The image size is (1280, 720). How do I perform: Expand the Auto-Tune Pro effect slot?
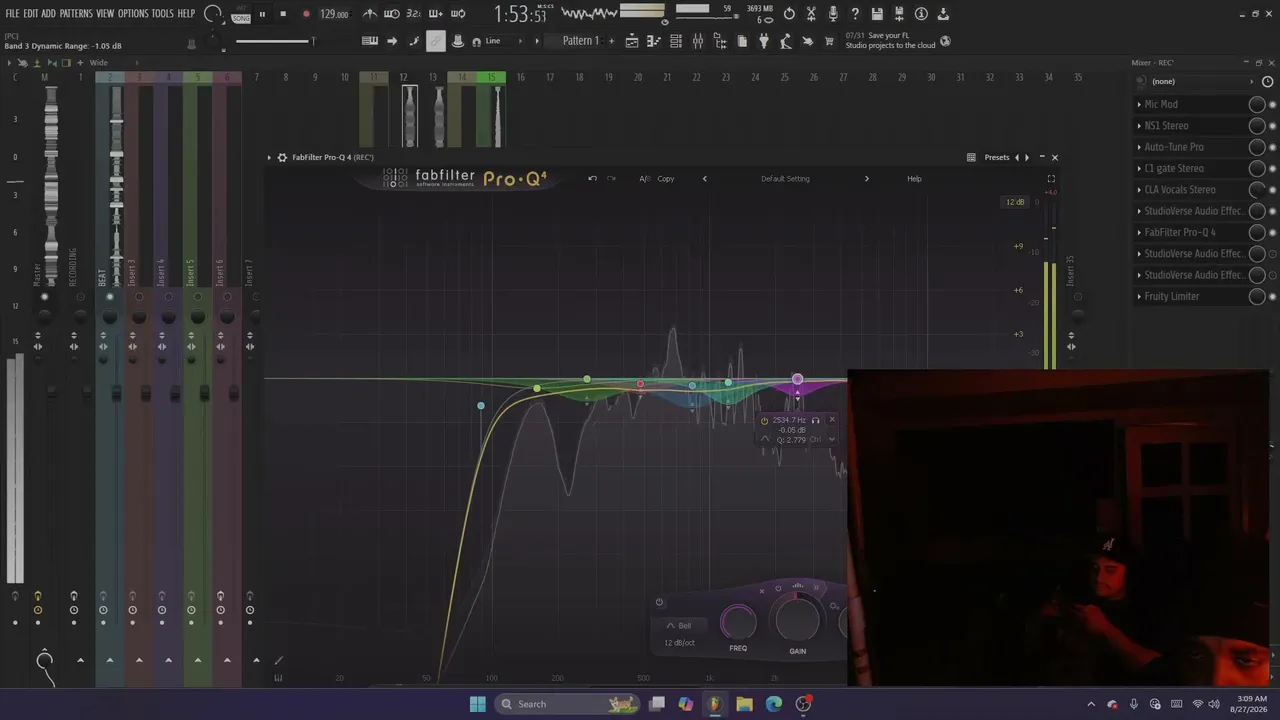(x=1139, y=147)
